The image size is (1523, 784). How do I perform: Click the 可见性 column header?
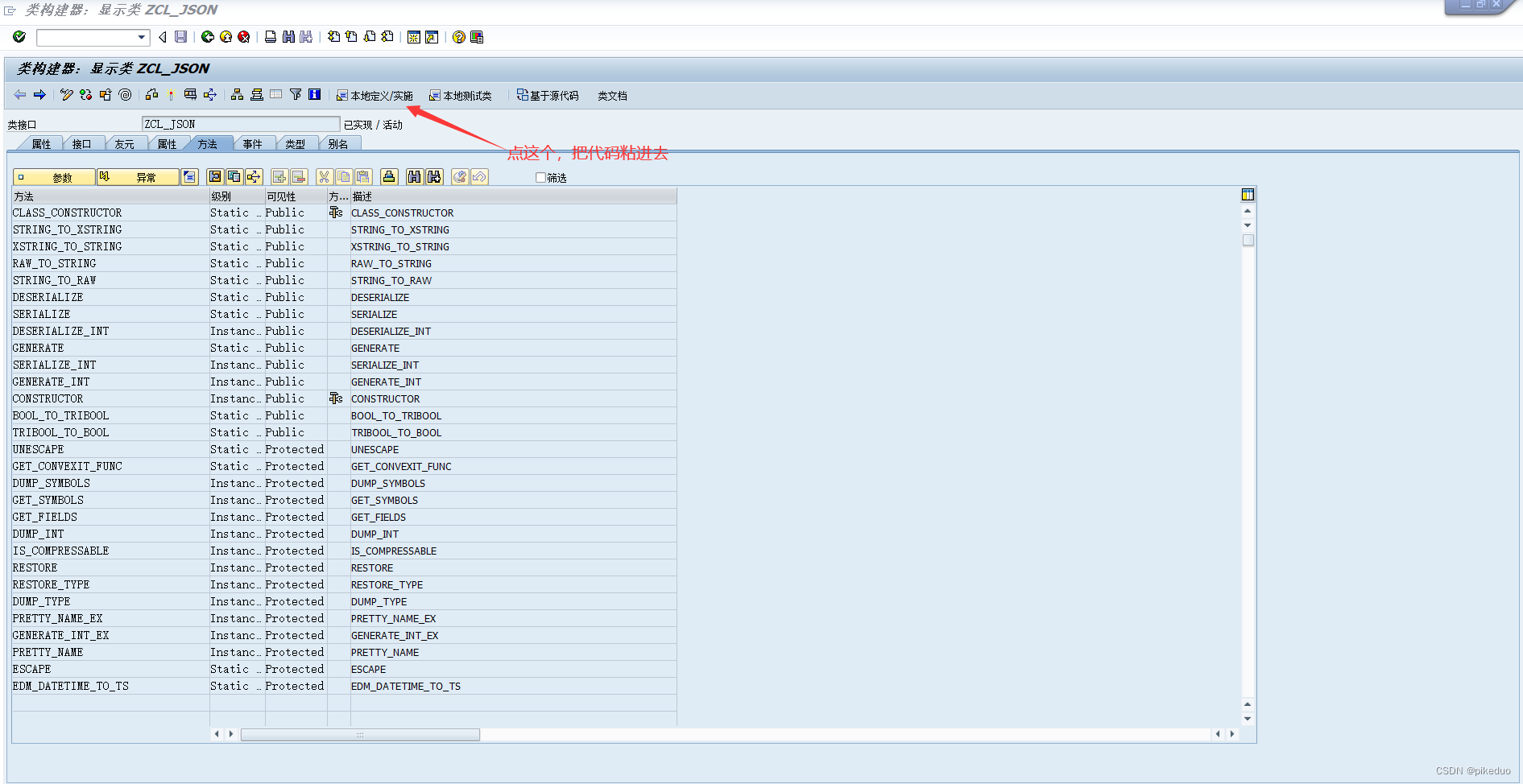[x=296, y=196]
